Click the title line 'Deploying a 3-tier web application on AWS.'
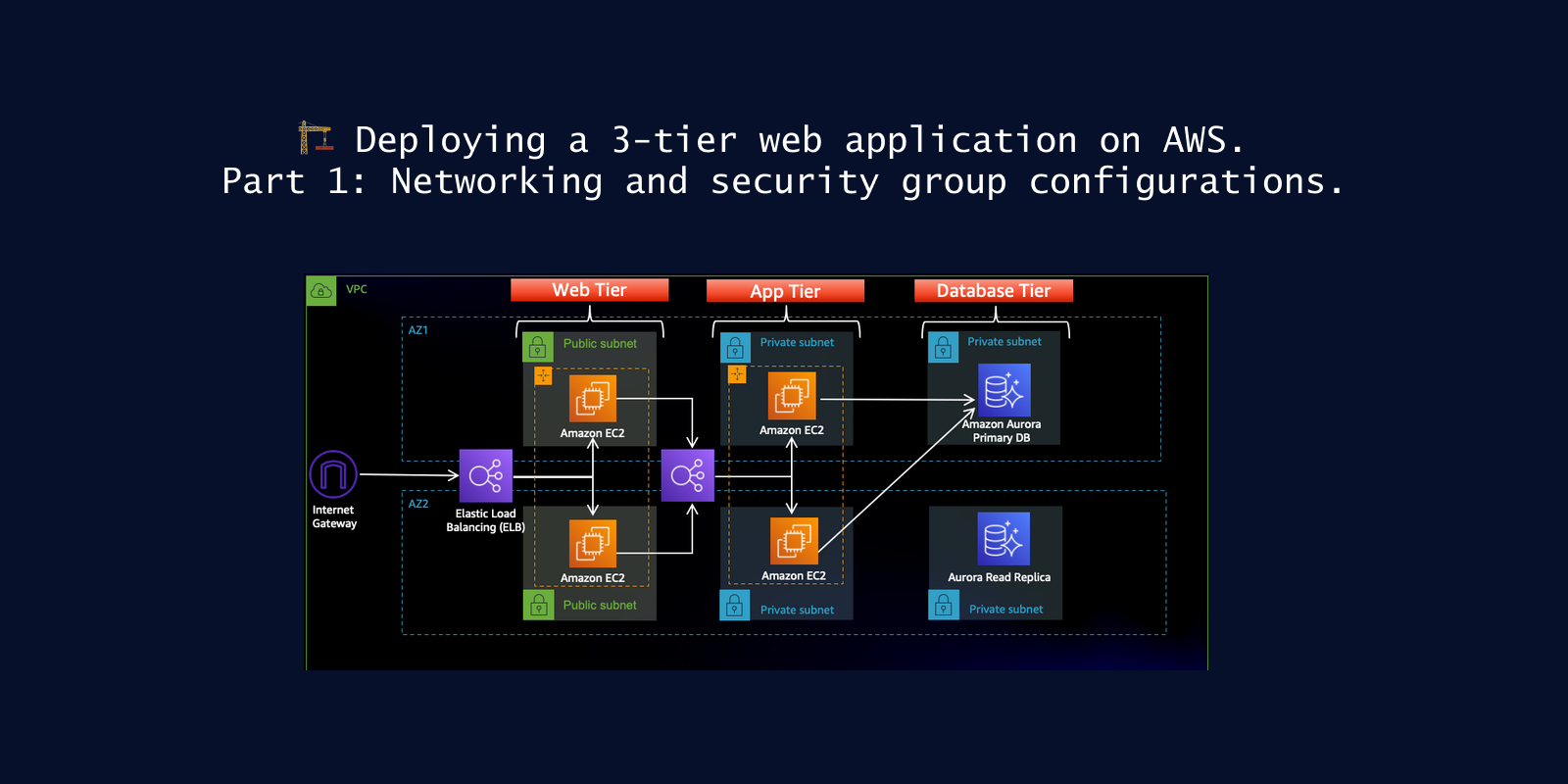The image size is (1568, 784). point(800,140)
